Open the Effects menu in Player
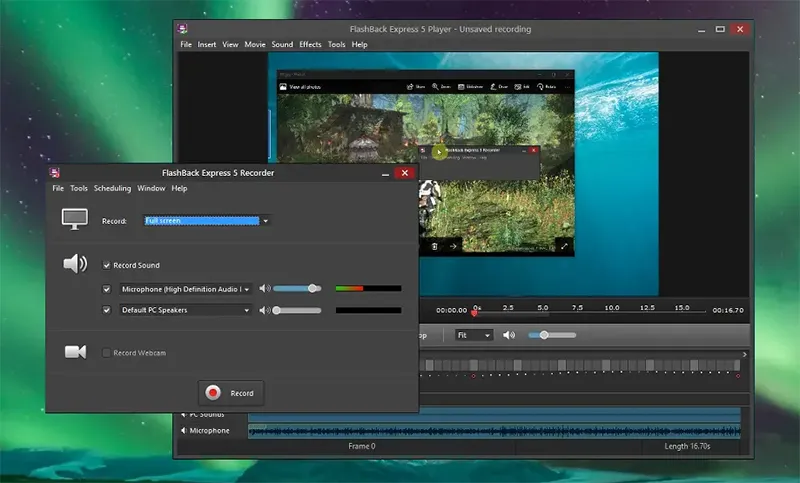Screen dimensions: 800x483 point(310,45)
